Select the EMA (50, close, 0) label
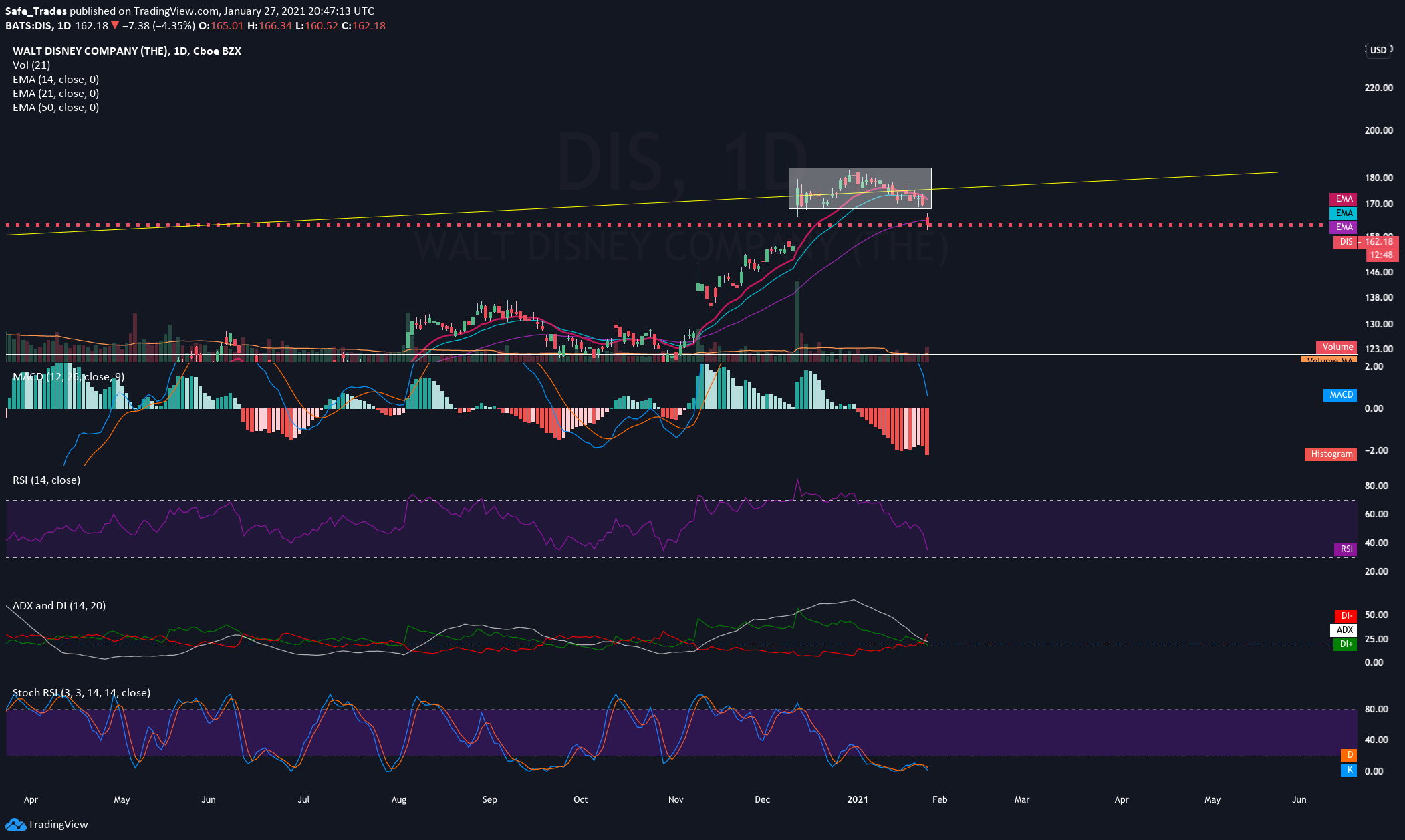The height and width of the screenshot is (840, 1405). (x=56, y=107)
